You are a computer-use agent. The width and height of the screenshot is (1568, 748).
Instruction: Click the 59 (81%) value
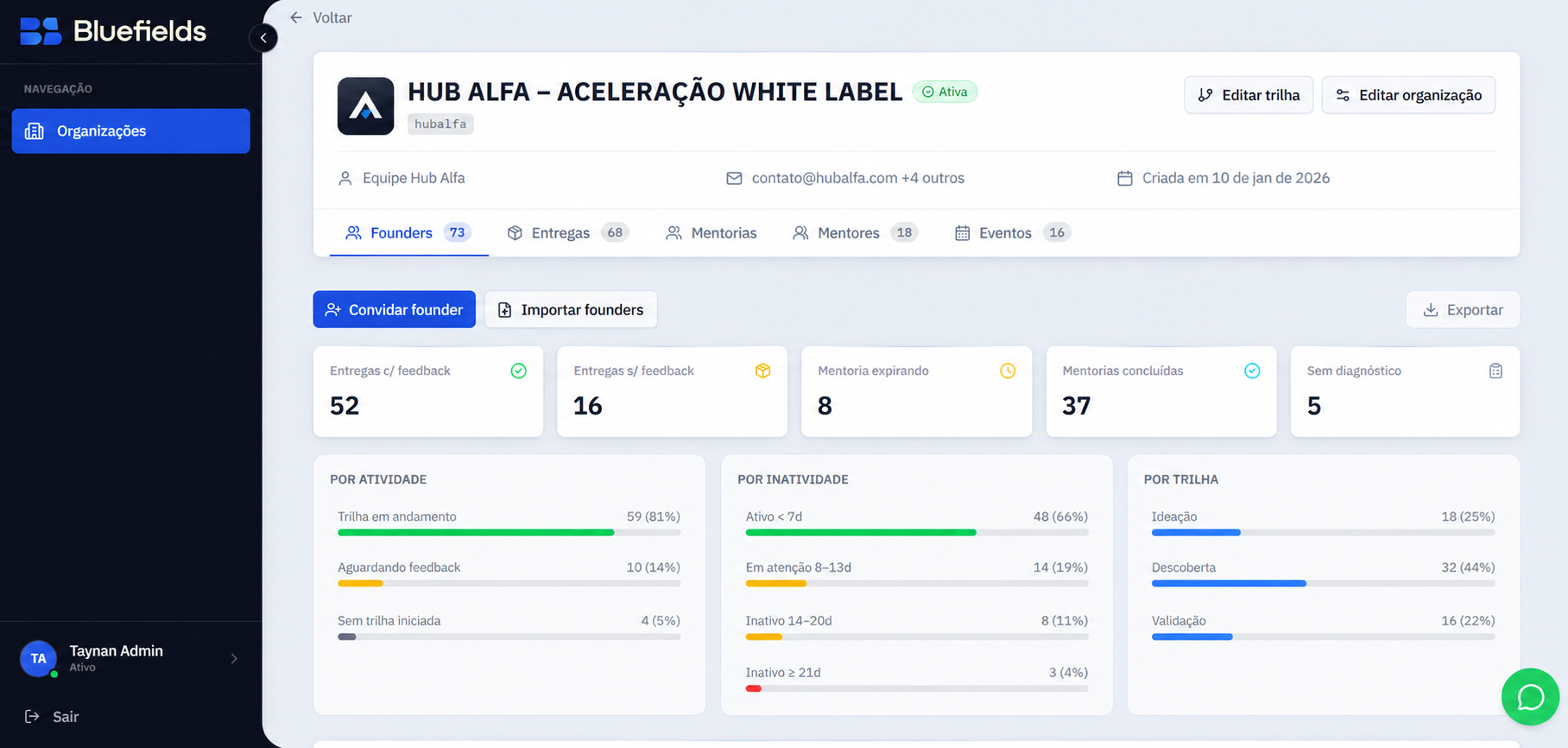pos(654,517)
